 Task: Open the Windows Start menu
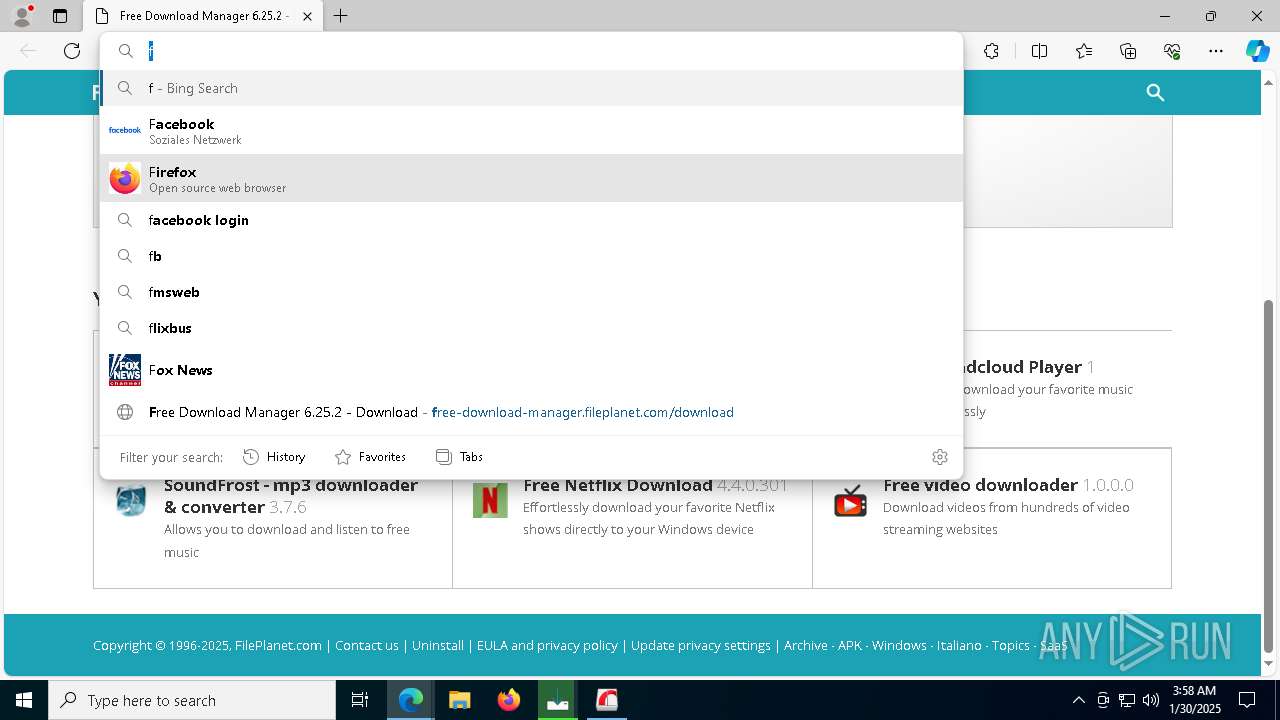24,700
